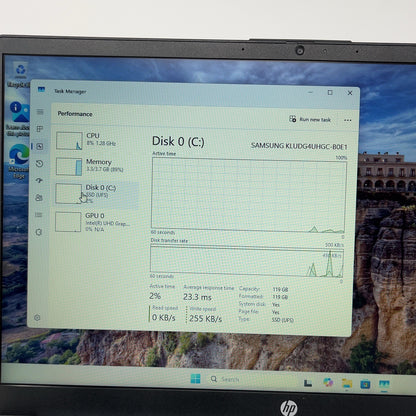Open the Details page icon
The height and width of the screenshot is (416, 416).
tap(38, 215)
